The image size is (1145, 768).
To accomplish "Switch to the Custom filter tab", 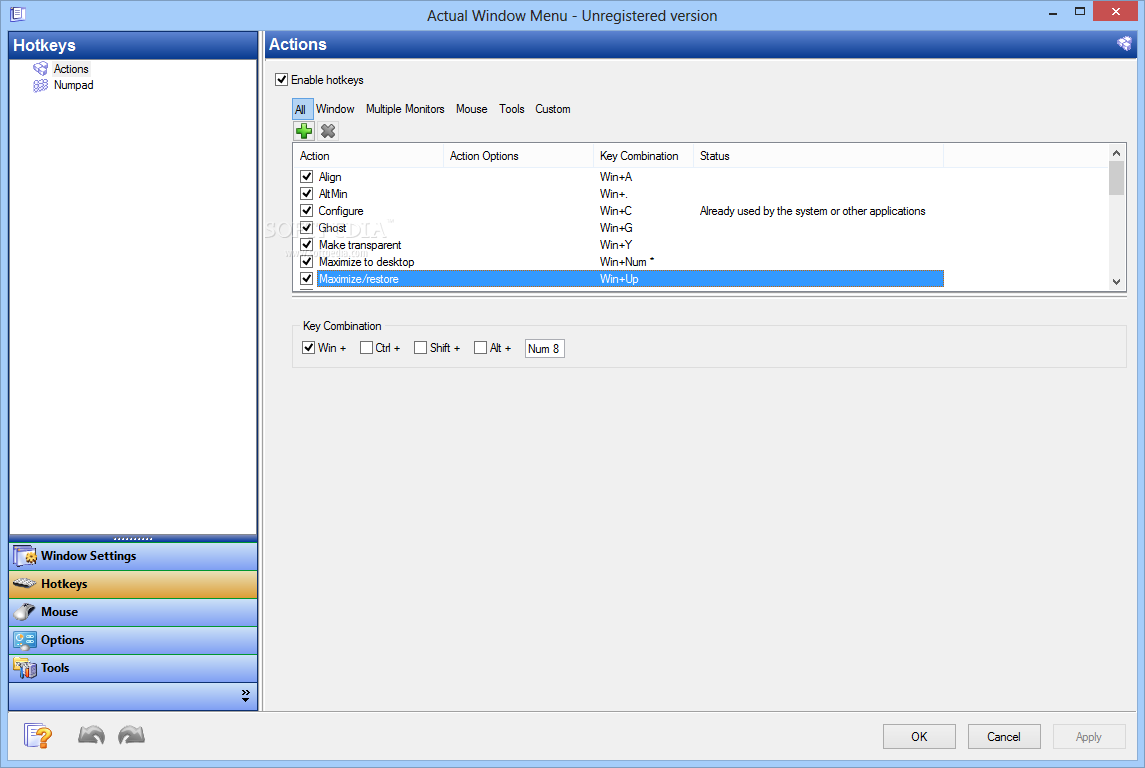I will click(x=553, y=109).
